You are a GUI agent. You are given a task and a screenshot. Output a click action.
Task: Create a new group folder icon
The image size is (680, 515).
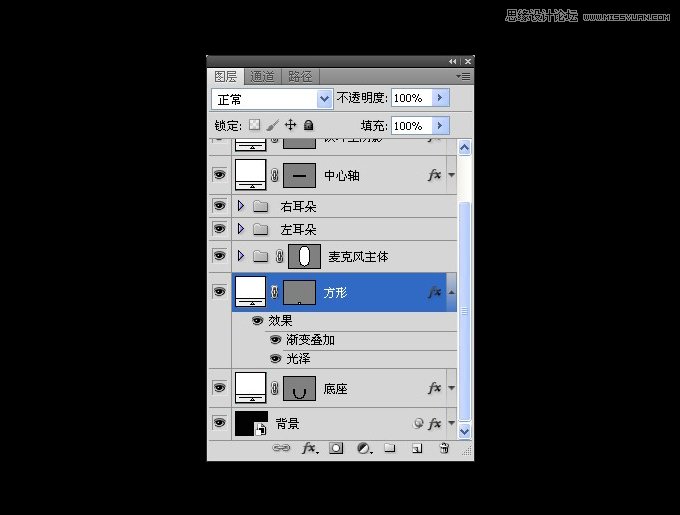pyautogui.click(x=390, y=448)
